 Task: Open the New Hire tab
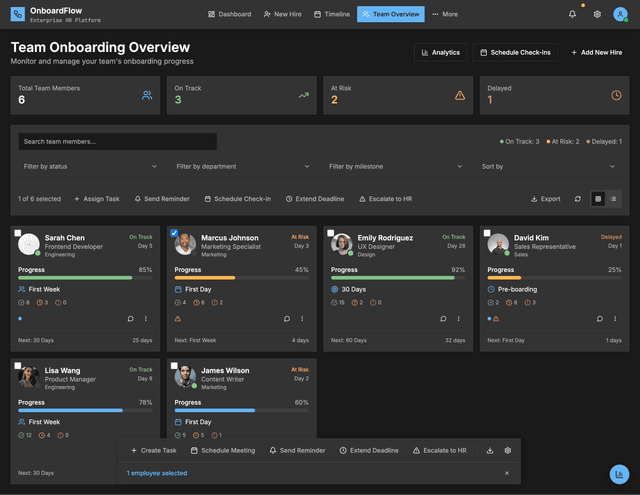(x=282, y=14)
